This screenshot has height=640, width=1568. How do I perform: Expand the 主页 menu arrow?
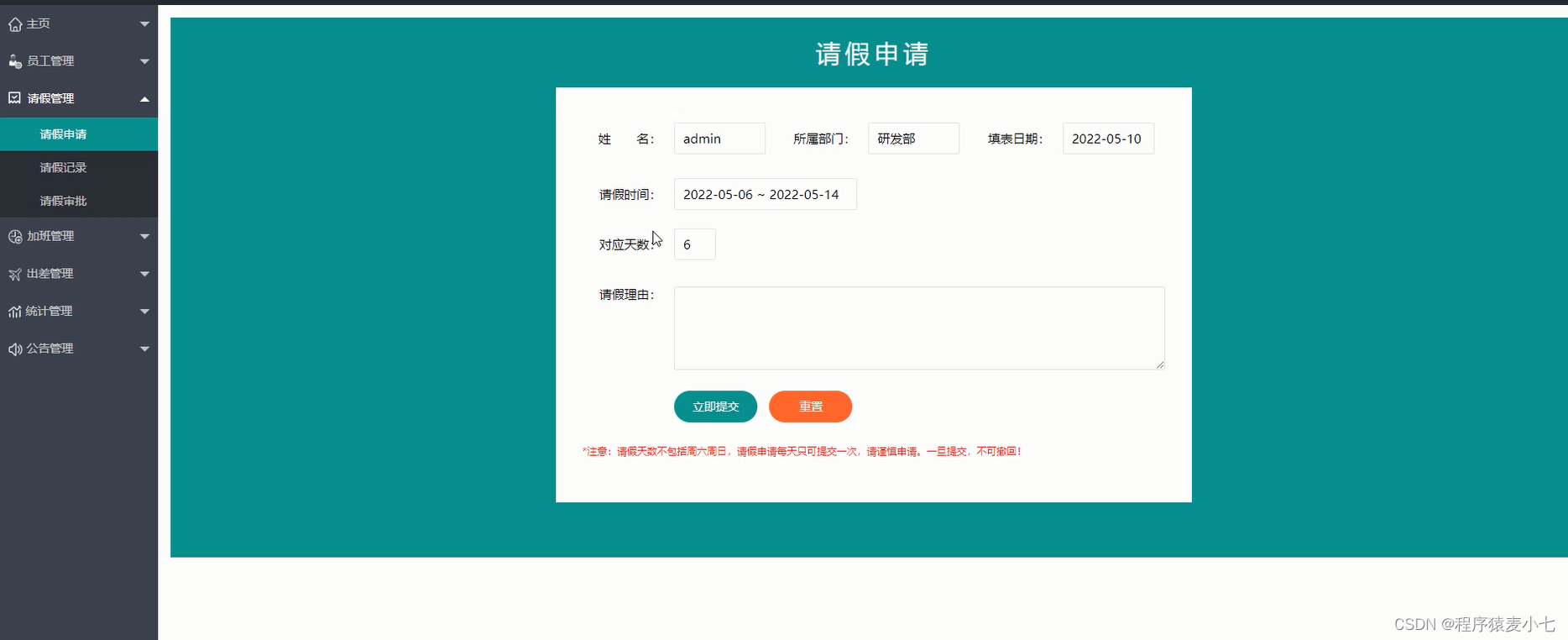pos(144,24)
